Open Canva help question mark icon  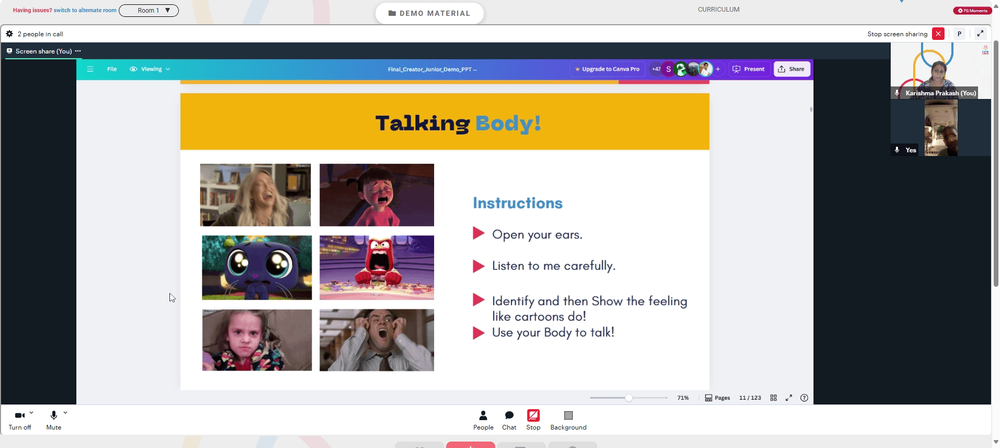[x=804, y=398]
